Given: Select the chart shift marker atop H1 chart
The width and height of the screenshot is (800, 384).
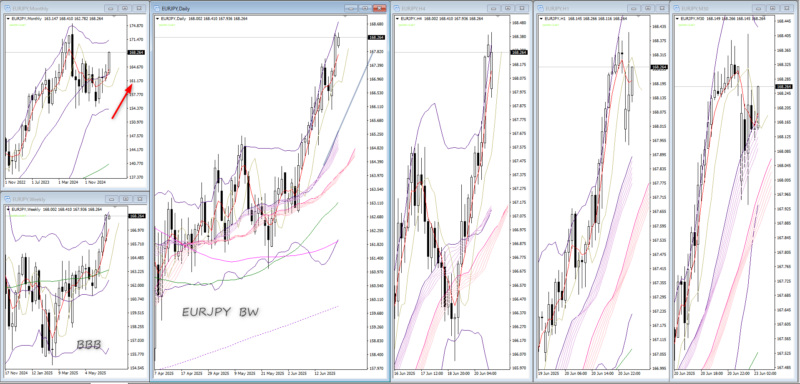Looking at the screenshot, I should tap(638, 16).
